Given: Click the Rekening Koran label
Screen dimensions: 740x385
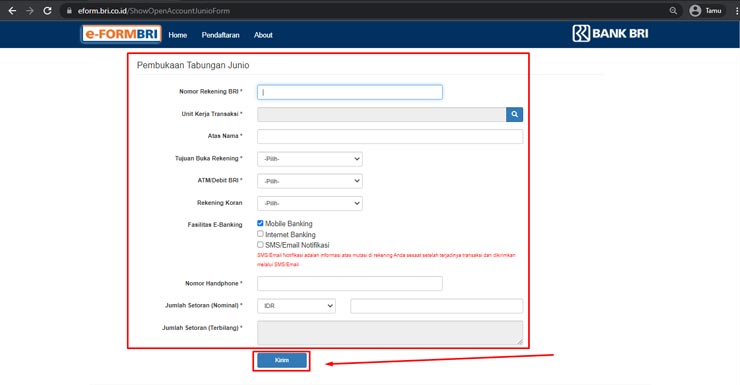Looking at the screenshot, I should [x=219, y=202].
